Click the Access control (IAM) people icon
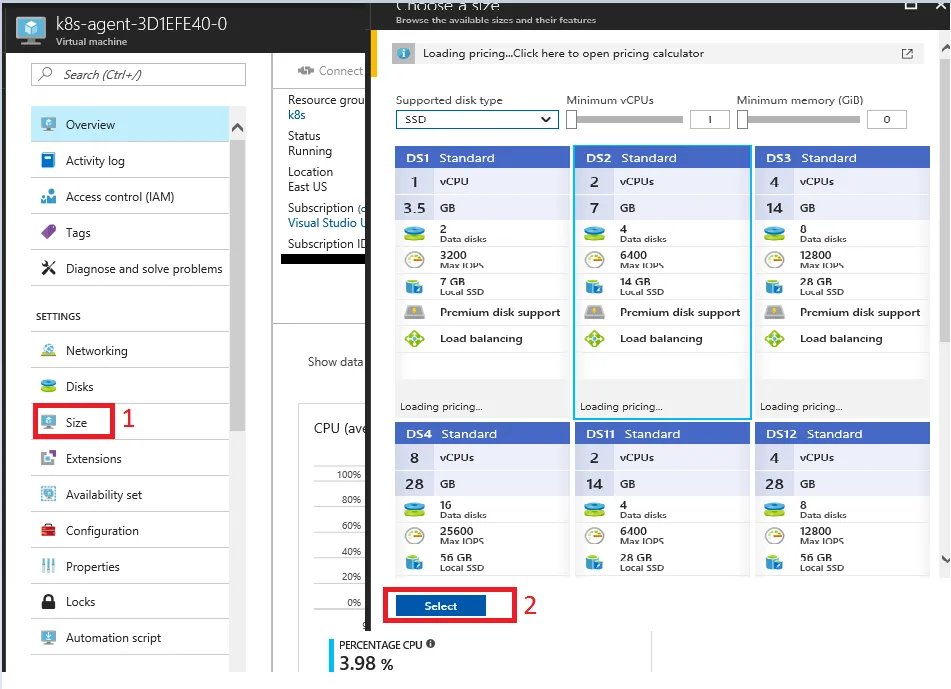 [x=48, y=197]
